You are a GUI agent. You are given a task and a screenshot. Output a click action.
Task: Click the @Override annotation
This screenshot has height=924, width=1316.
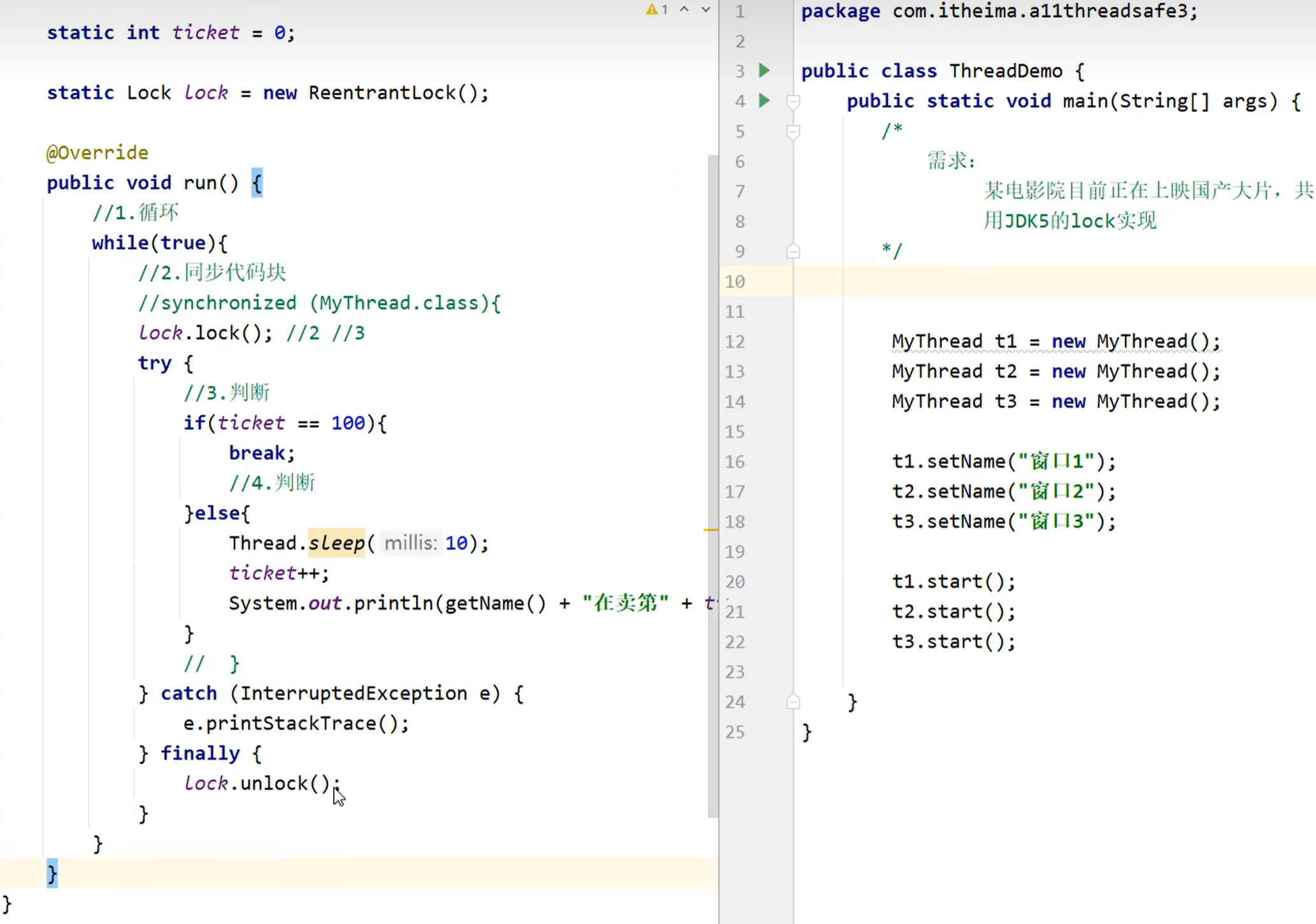point(97,153)
